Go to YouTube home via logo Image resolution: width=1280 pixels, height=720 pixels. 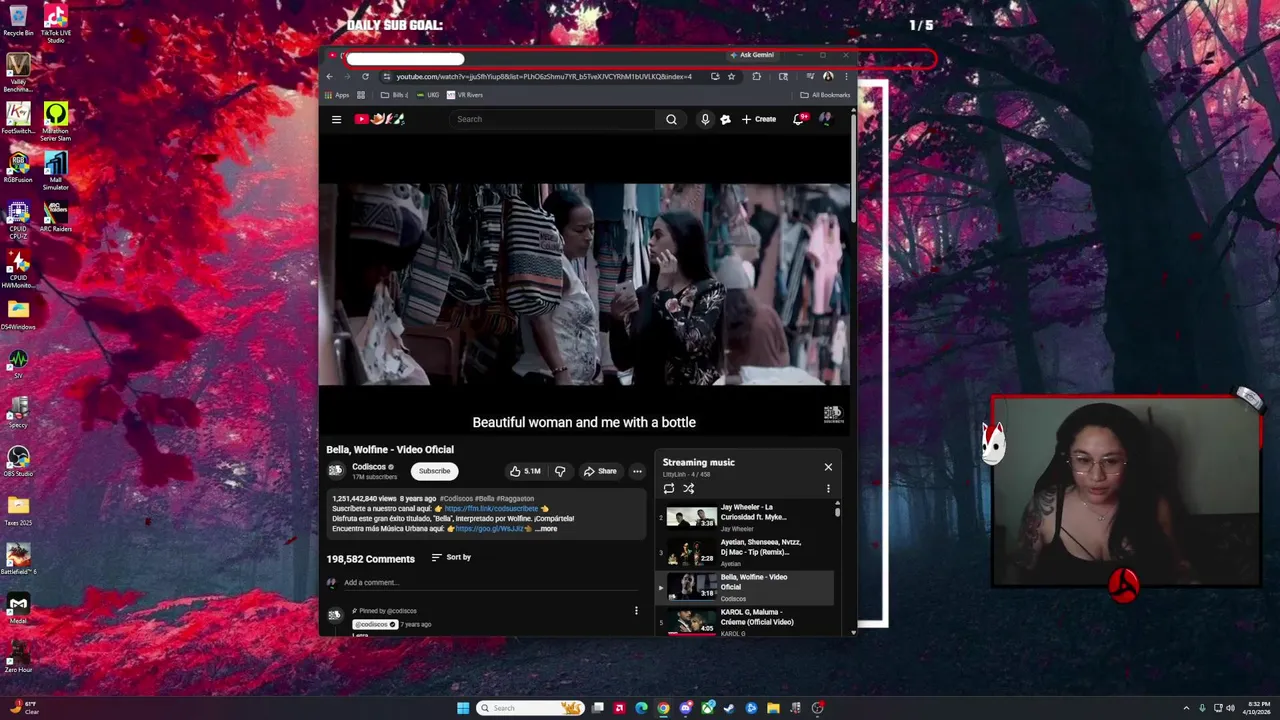379,119
